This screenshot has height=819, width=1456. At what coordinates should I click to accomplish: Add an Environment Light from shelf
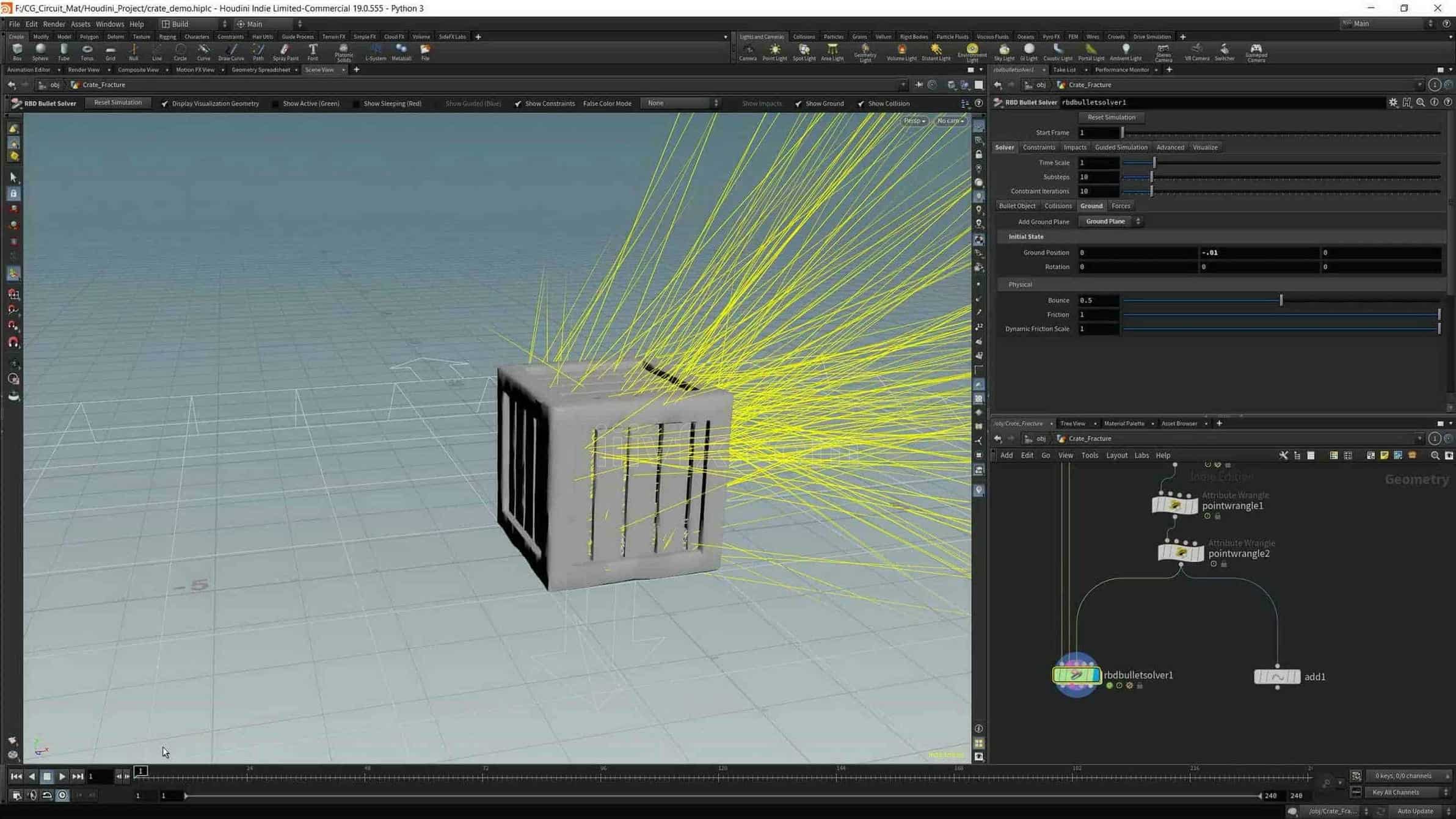[x=972, y=53]
